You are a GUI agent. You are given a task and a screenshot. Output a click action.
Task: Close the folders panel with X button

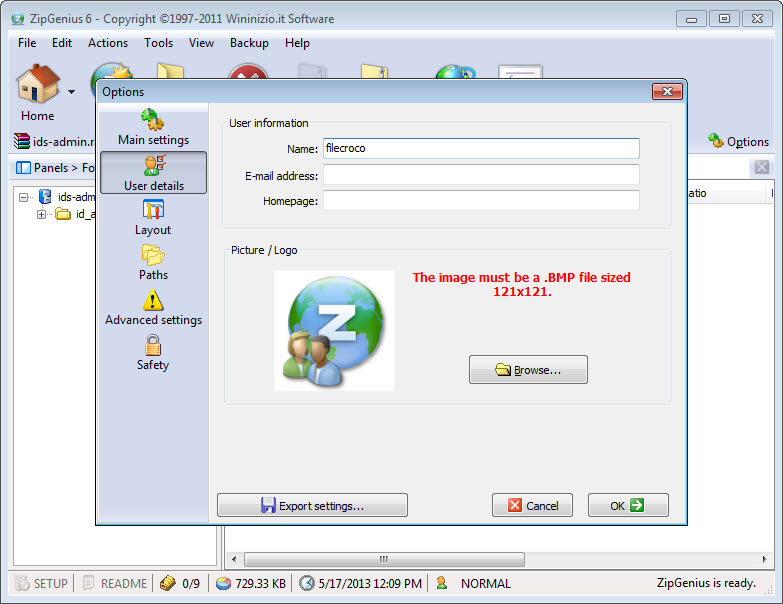(x=762, y=167)
